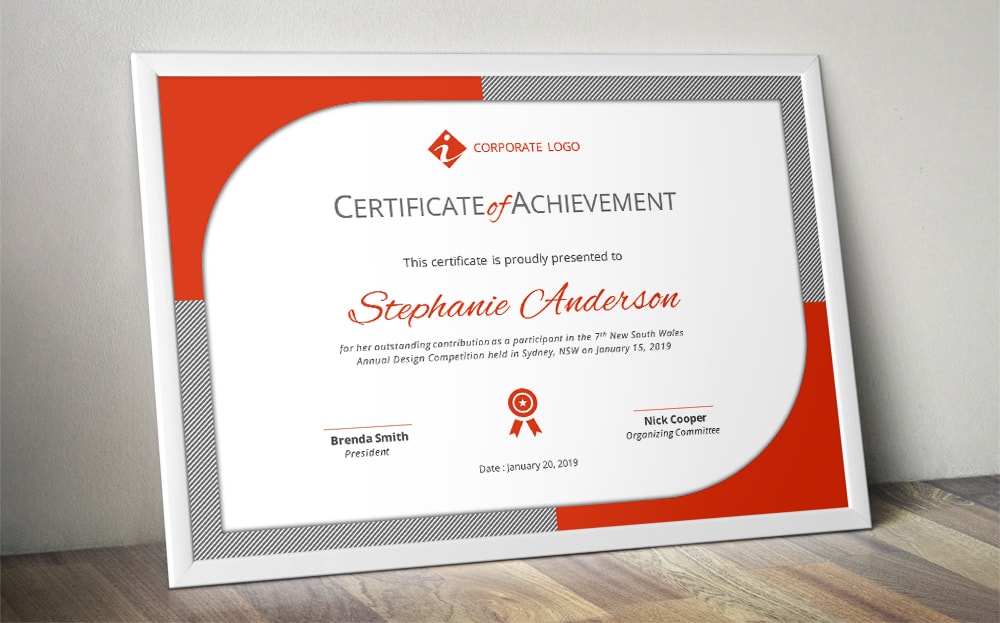This screenshot has height=623, width=1000.
Task: Click the "President" title under Brenda Smith
Action: coord(367,453)
